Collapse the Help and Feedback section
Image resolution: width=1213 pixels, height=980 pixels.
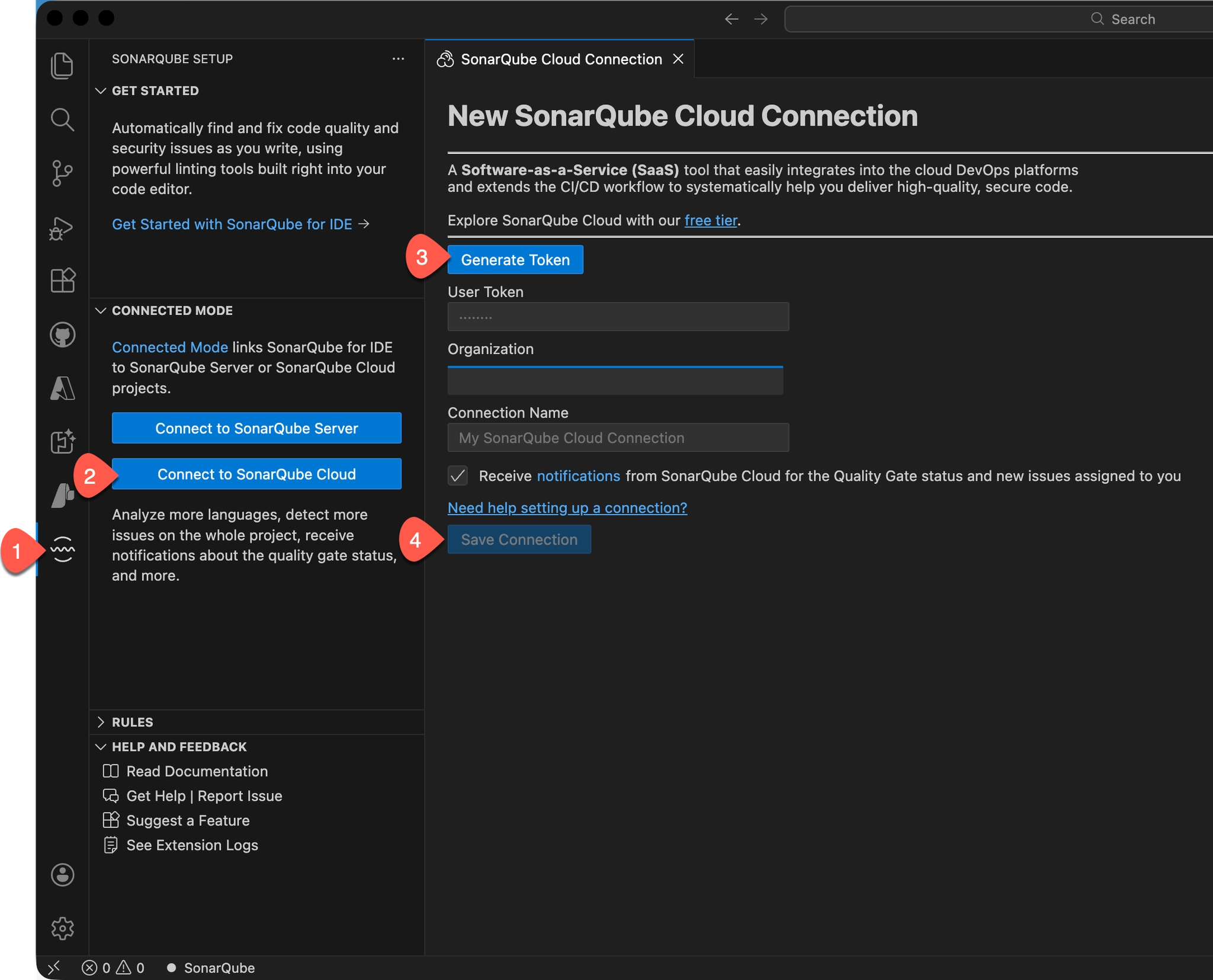coord(179,747)
